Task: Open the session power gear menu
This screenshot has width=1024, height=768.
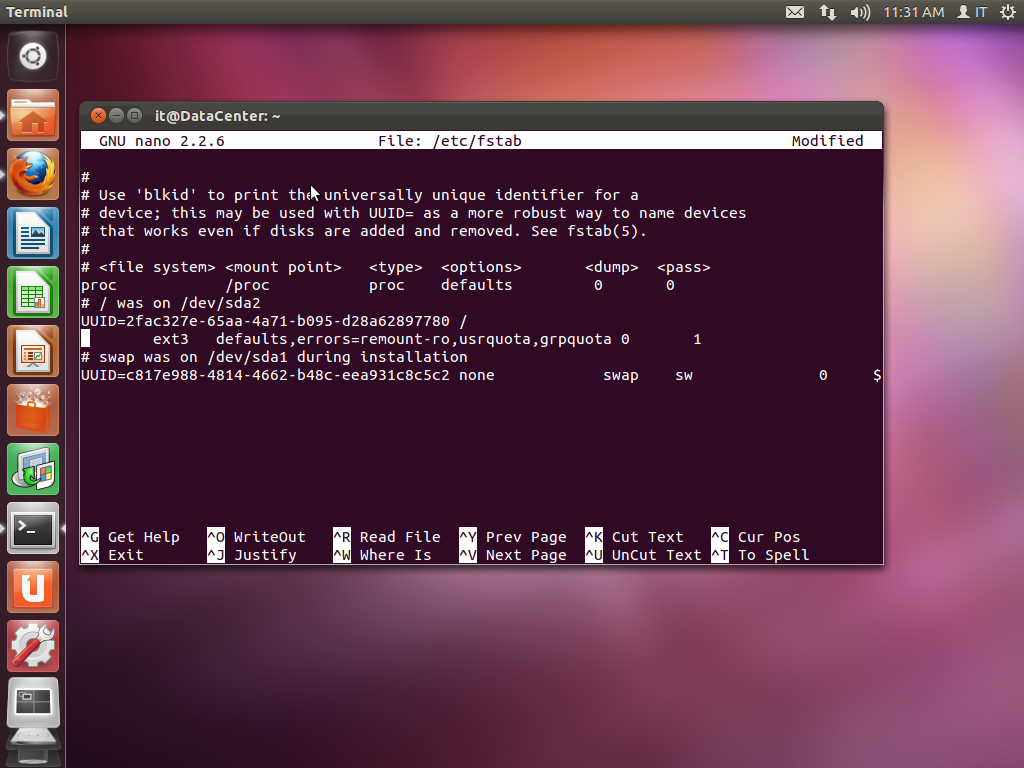Action: [1008, 12]
